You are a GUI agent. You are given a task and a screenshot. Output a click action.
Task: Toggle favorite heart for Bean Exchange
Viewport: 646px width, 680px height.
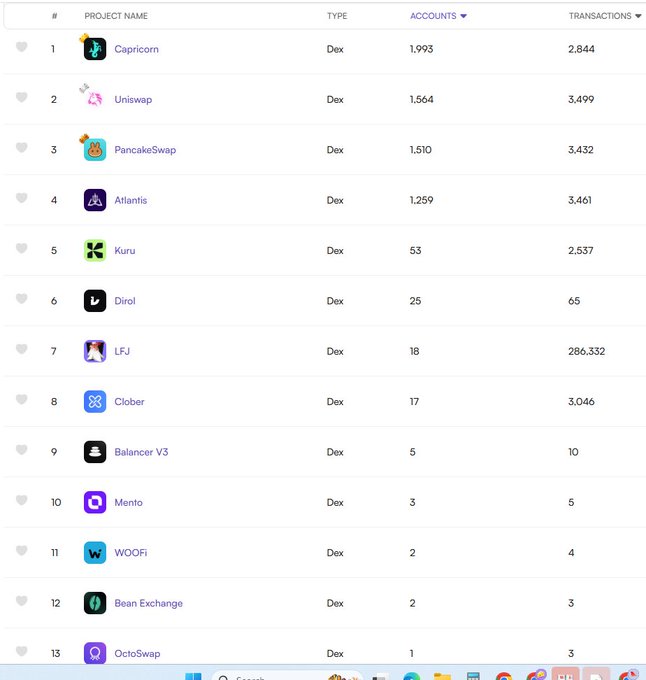click(x=22, y=600)
